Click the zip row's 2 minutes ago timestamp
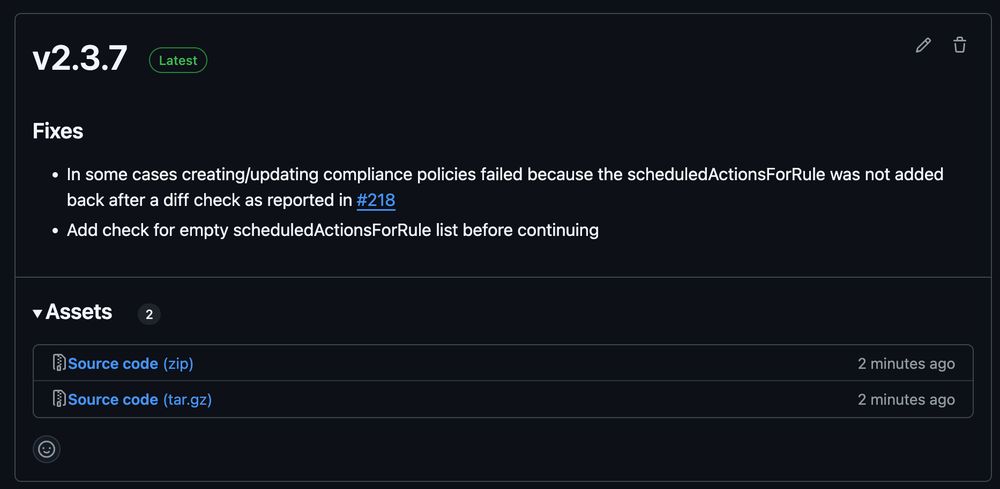Image resolution: width=1000 pixels, height=489 pixels. [906, 363]
